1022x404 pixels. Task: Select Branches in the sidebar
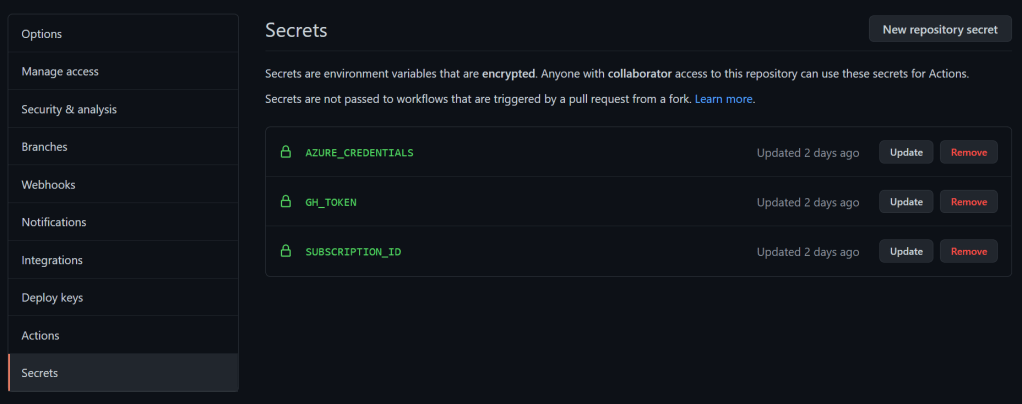tap(45, 147)
